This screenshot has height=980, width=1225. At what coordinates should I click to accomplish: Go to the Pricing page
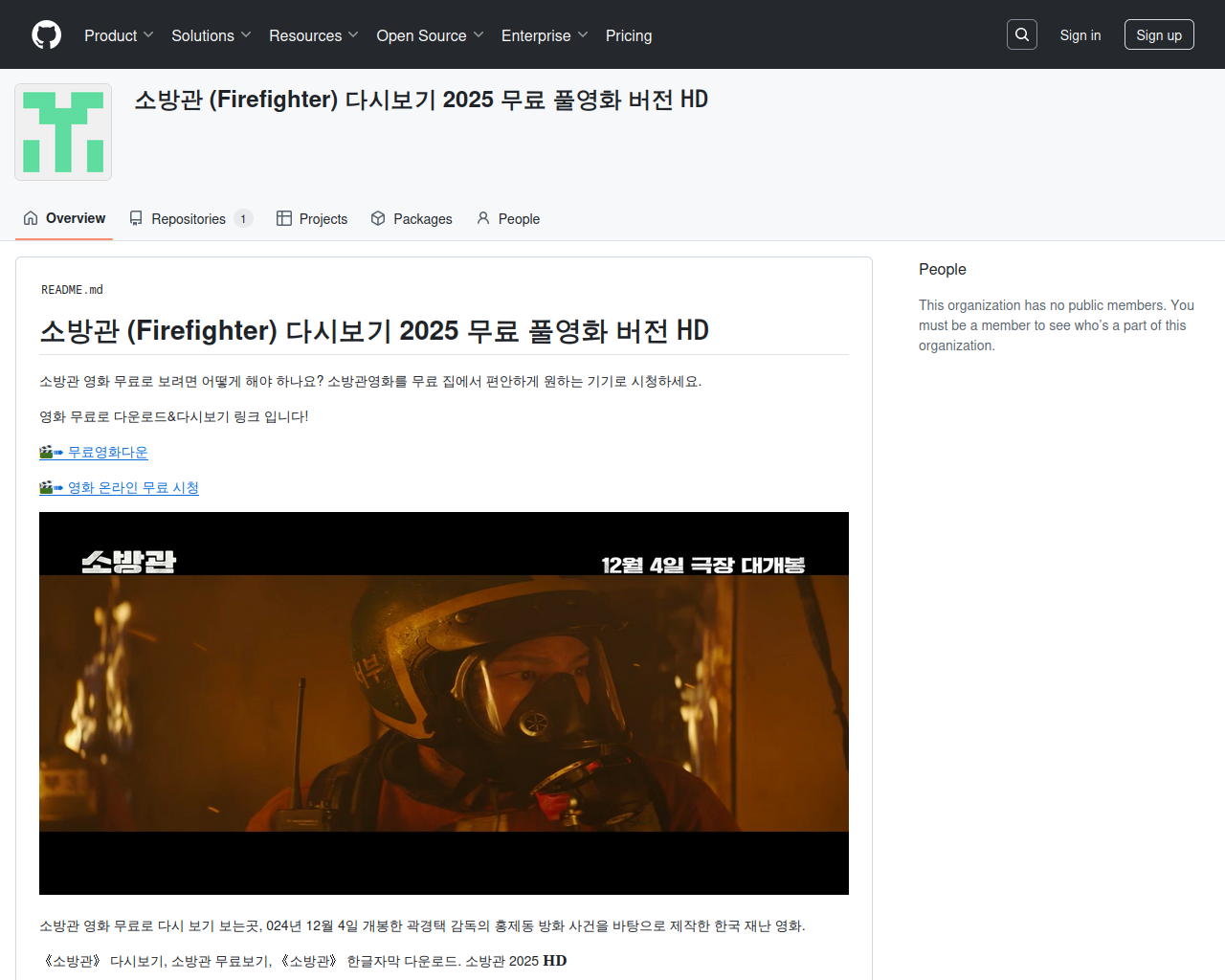[629, 35]
